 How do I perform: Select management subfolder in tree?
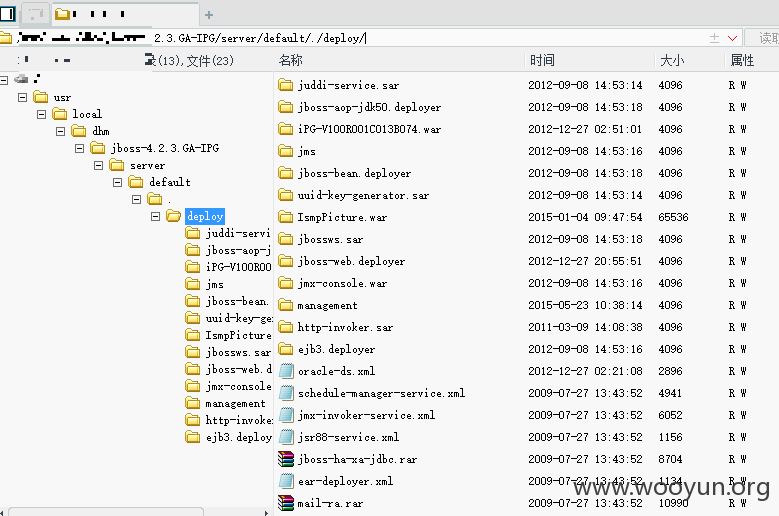(x=235, y=403)
